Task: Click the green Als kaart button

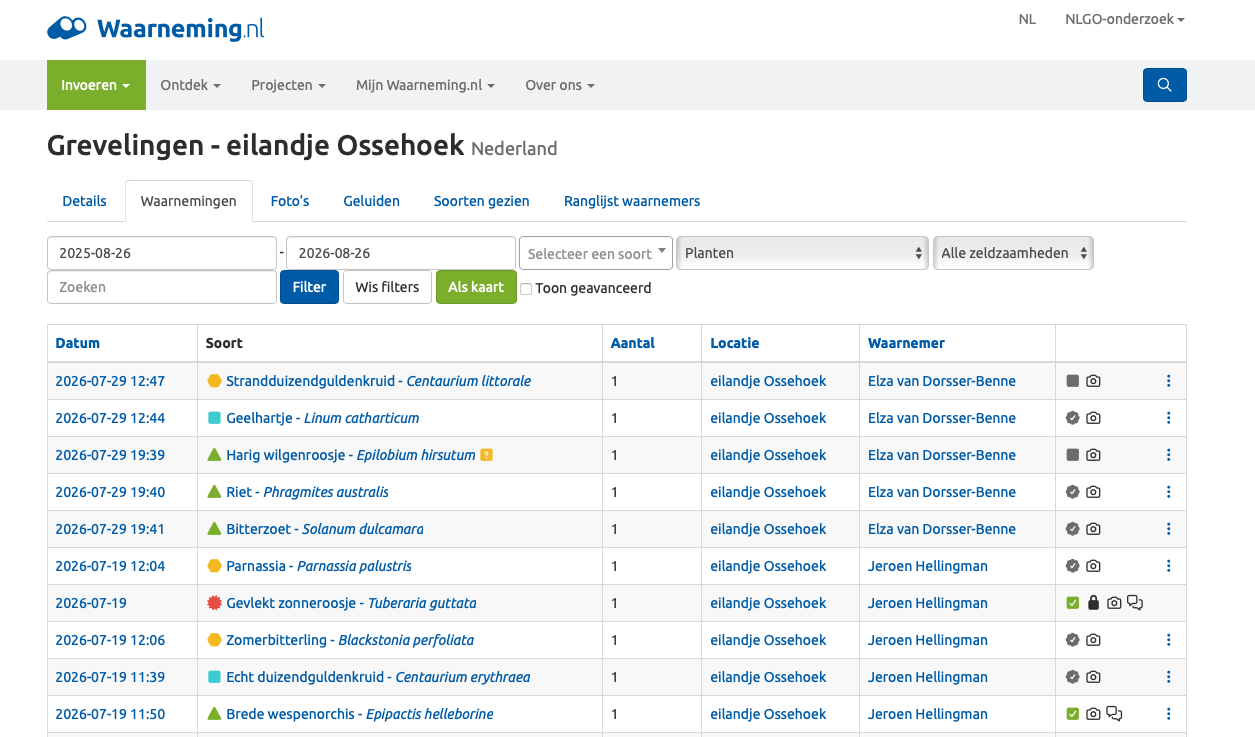Action: 476,287
